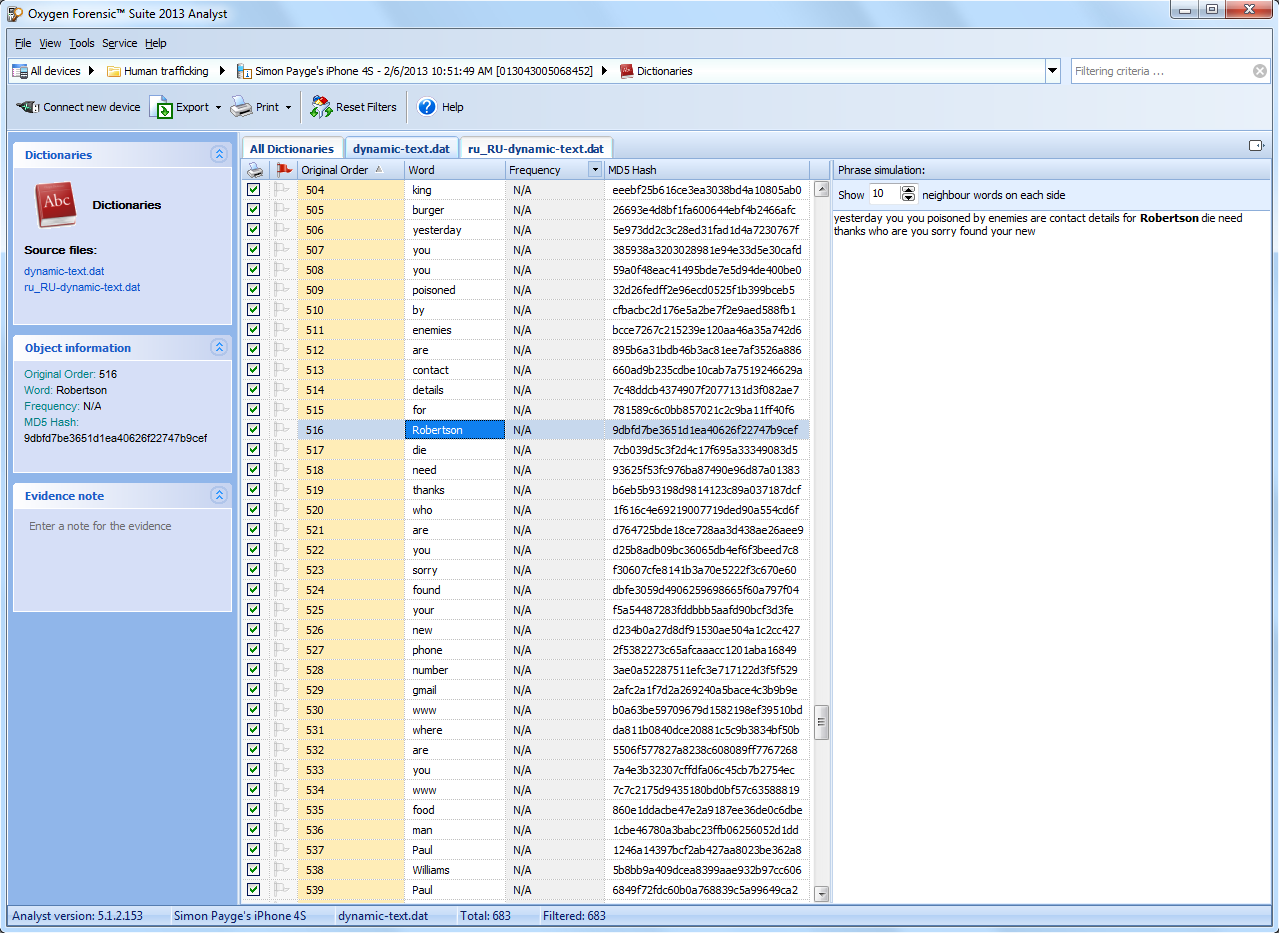Clear the filtering criteria X icon
The height and width of the screenshot is (933, 1279).
(x=1260, y=71)
